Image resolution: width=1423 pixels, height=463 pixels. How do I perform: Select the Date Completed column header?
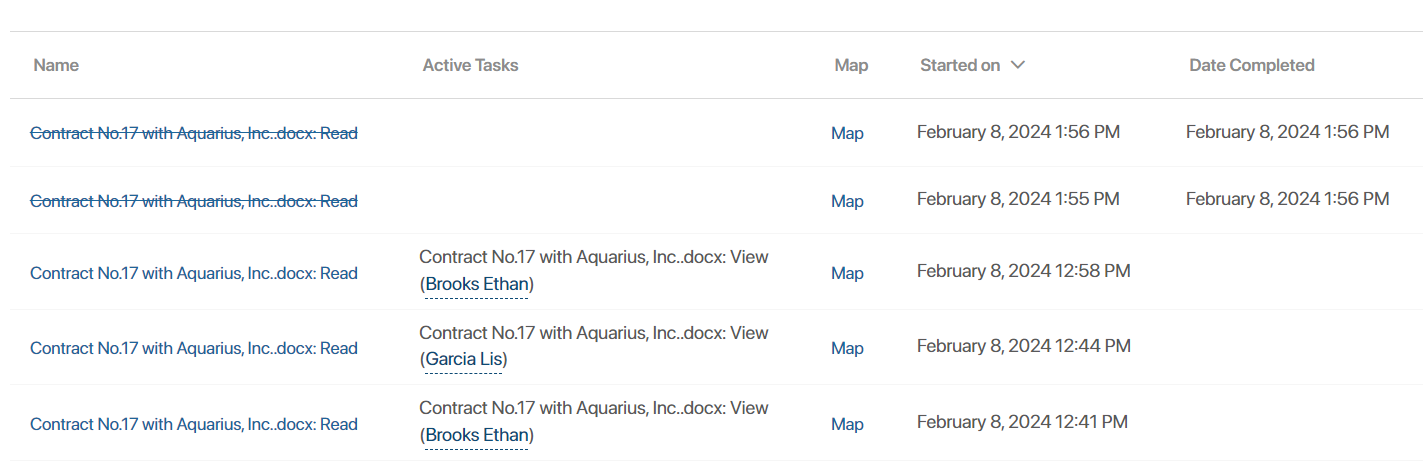[x=1252, y=65]
